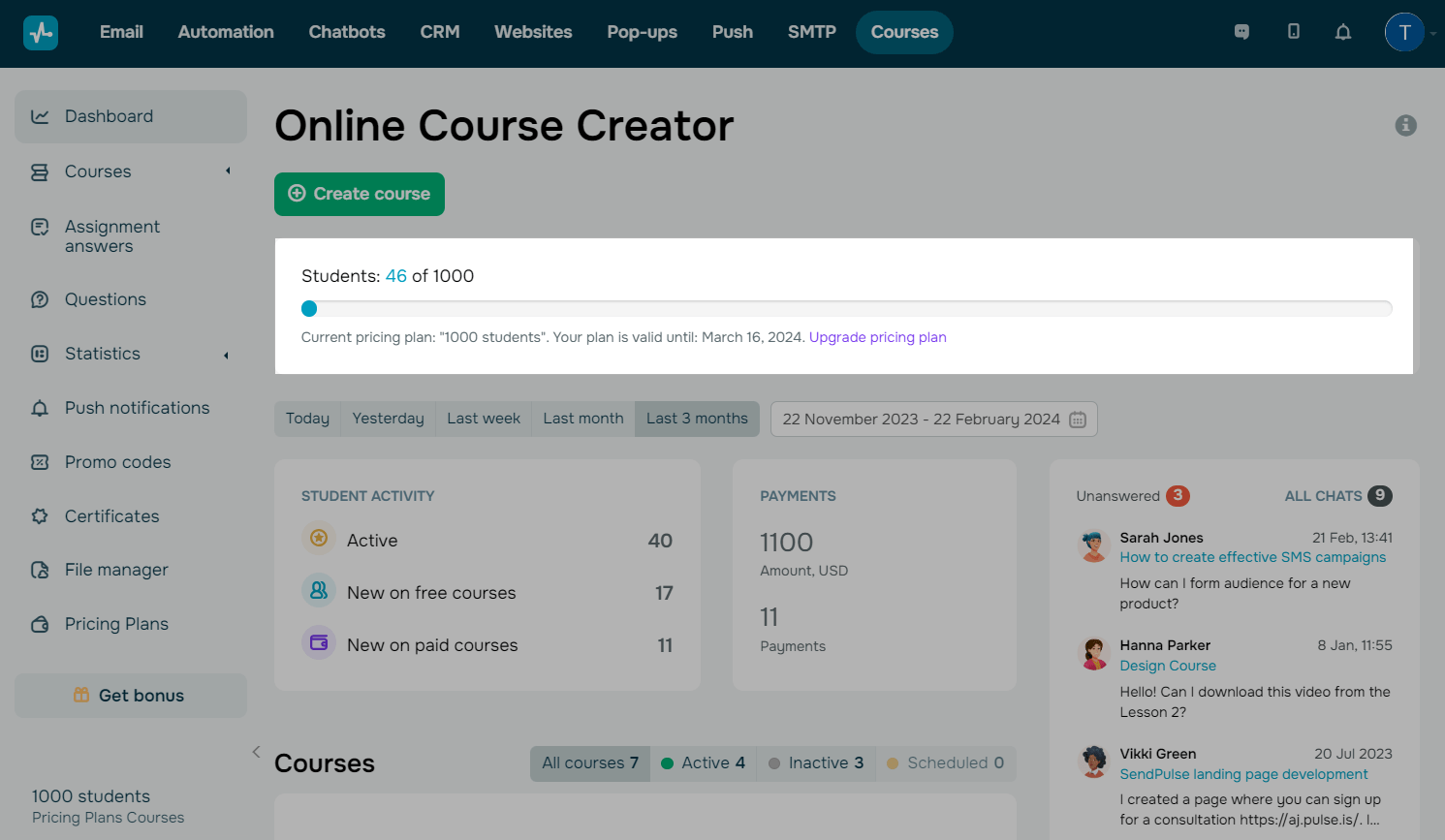Image resolution: width=1445 pixels, height=840 pixels.
Task: Open the user account avatar dropdown
Action: 1404,32
